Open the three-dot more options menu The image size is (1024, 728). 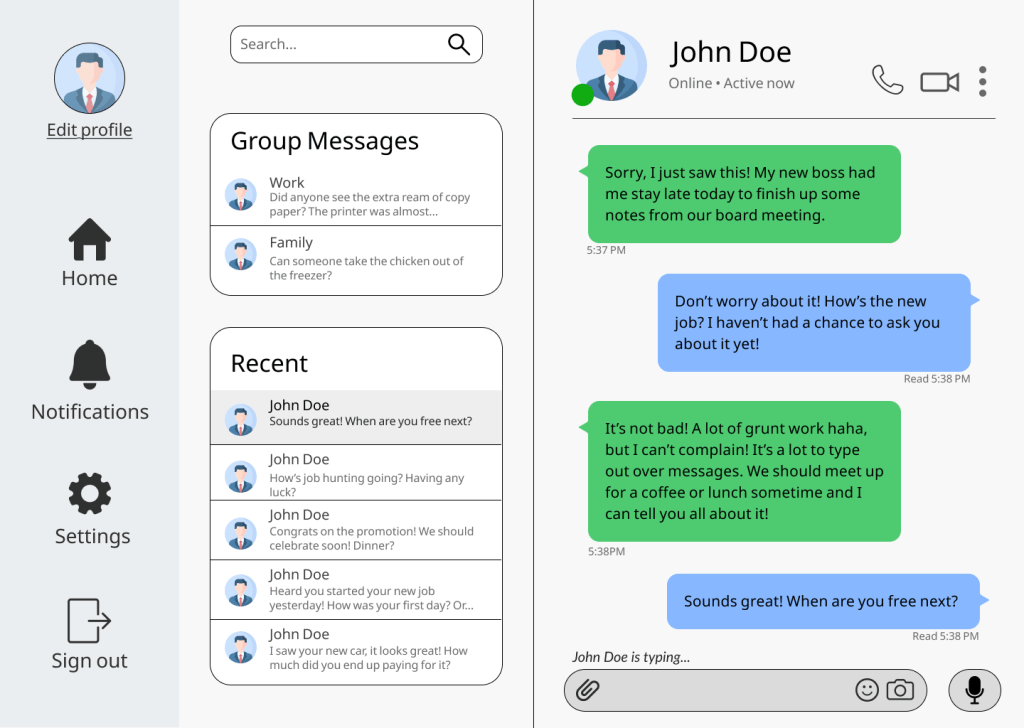tap(983, 81)
